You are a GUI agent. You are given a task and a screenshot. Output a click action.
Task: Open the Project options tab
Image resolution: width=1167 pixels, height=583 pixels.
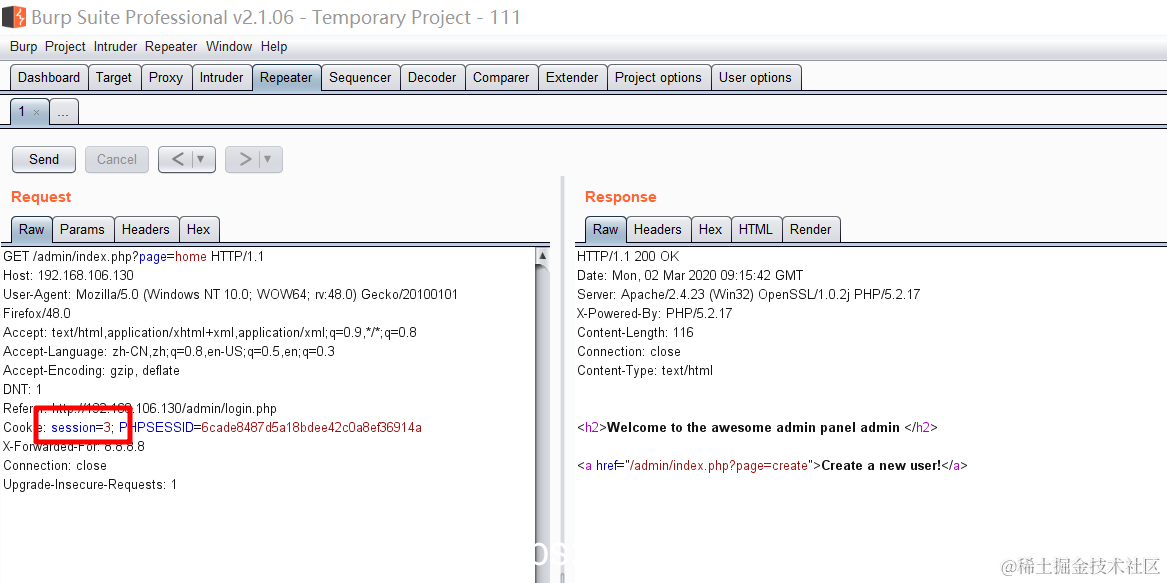(x=659, y=77)
